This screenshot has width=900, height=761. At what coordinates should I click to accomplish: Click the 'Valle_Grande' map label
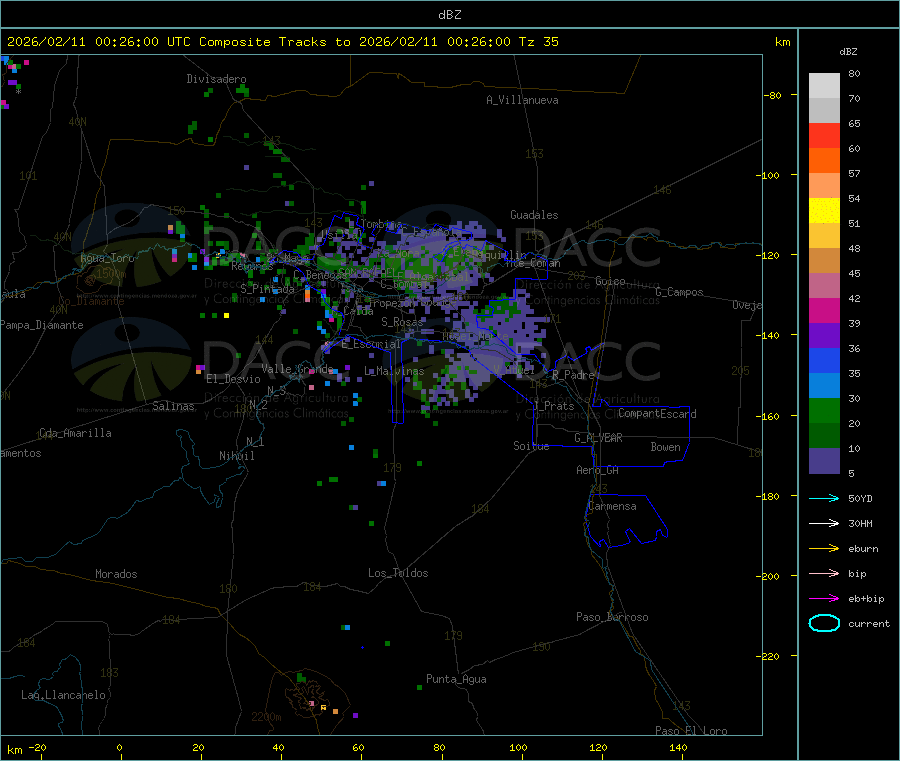pyautogui.click(x=297, y=368)
